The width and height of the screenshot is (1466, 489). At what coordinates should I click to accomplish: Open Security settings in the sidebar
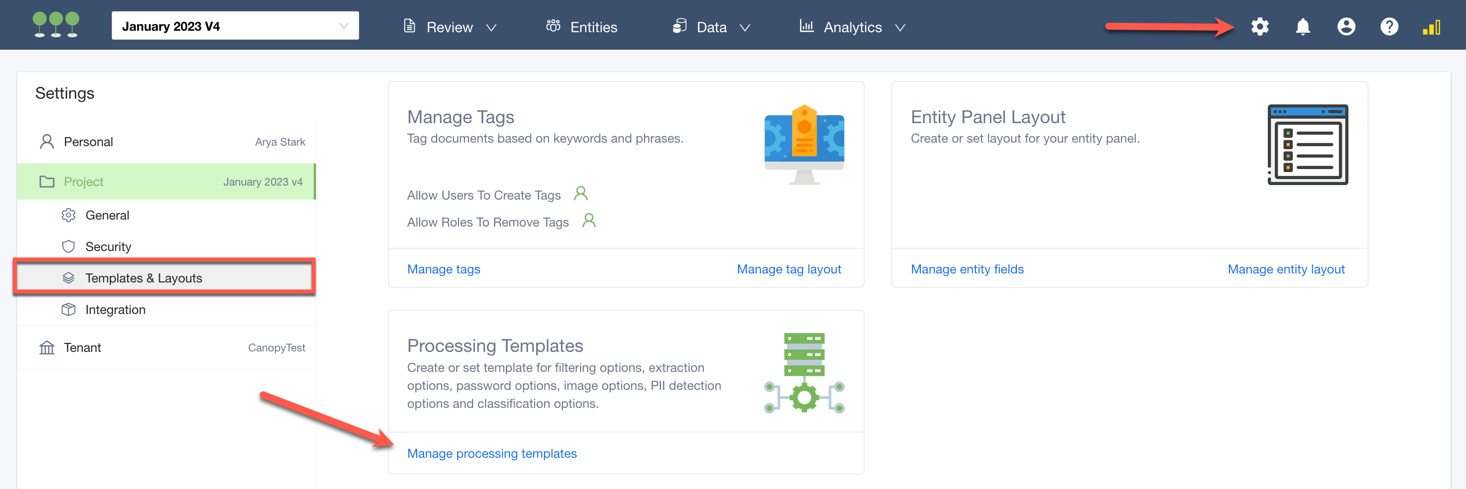click(108, 247)
